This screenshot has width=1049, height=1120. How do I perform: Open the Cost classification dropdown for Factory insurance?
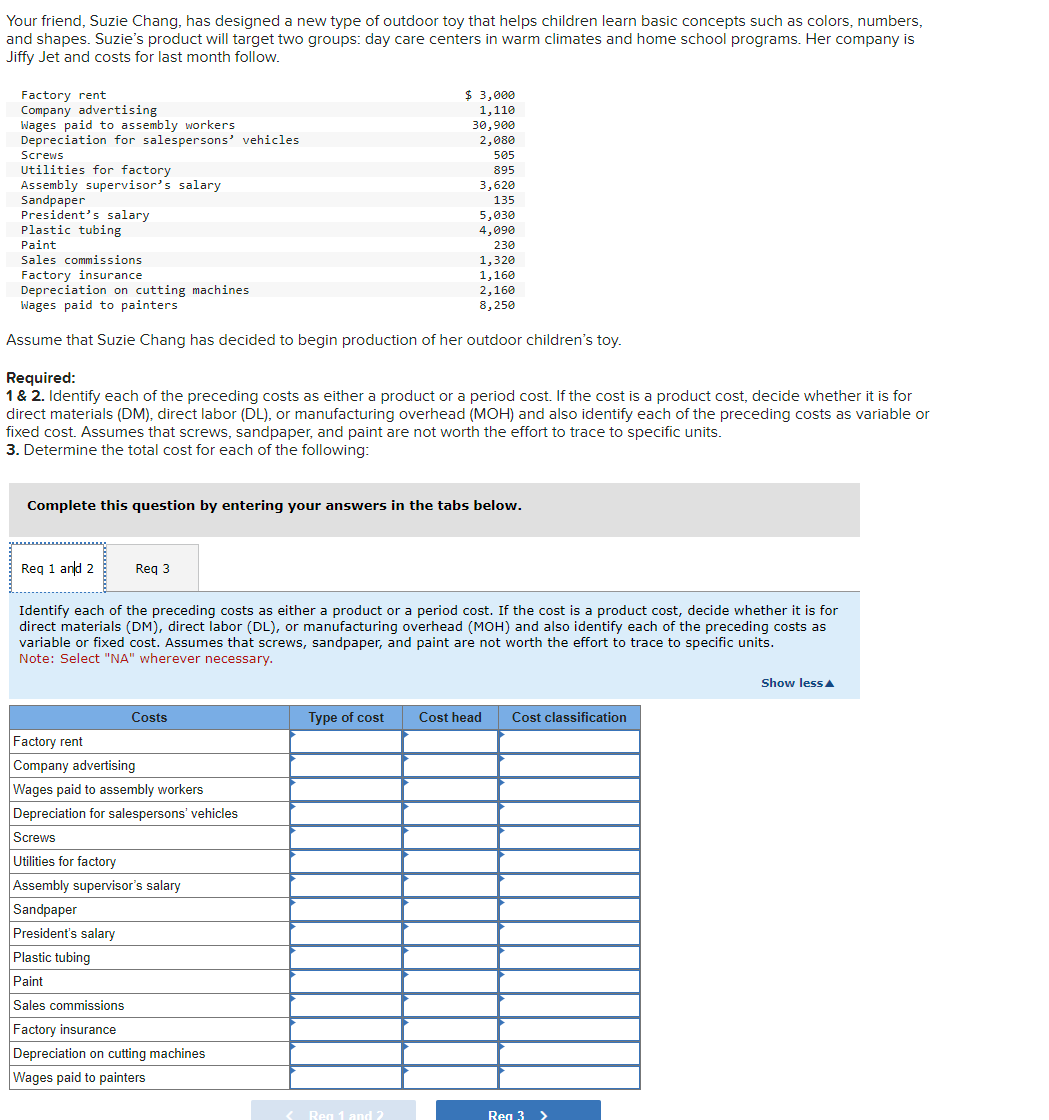pos(569,1029)
